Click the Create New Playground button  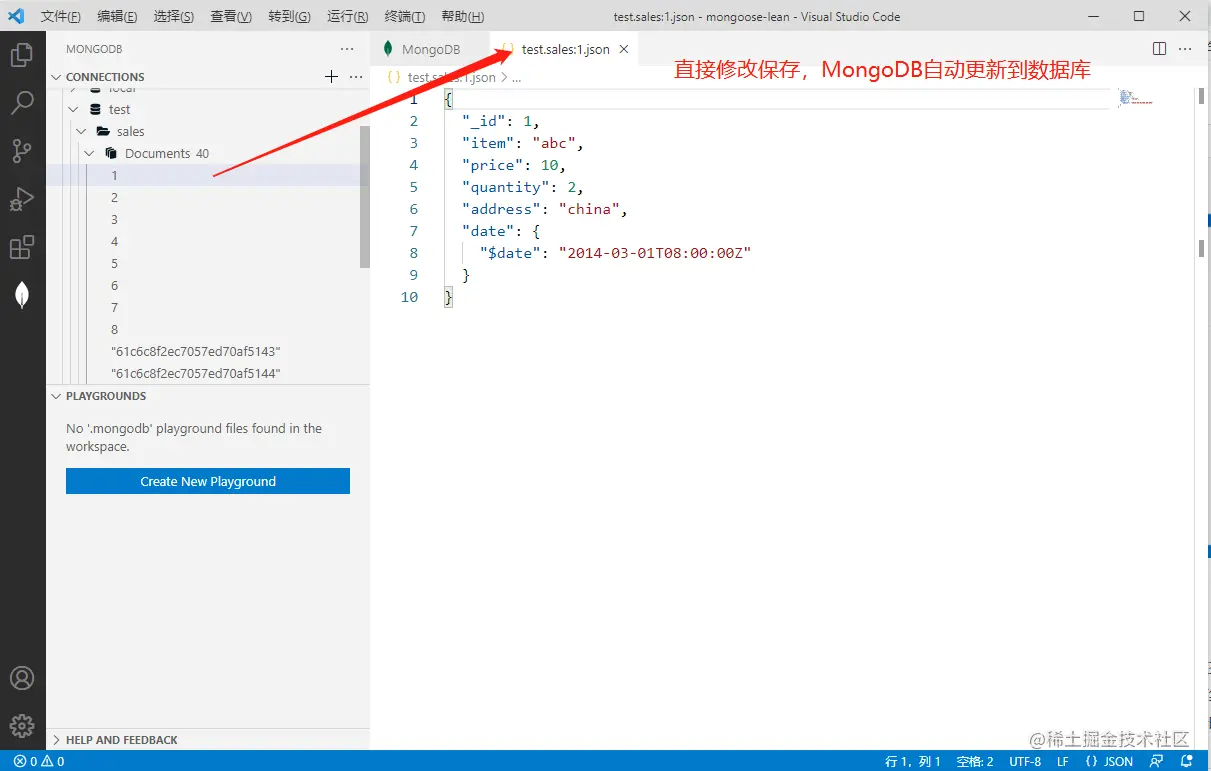(207, 481)
